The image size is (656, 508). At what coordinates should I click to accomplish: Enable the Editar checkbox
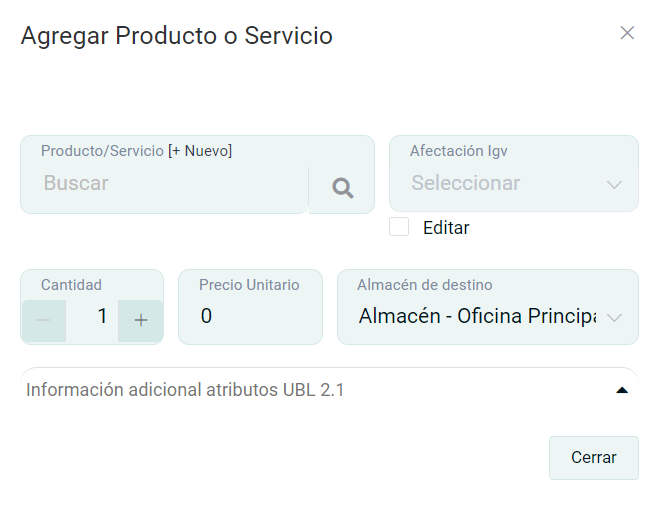point(399,227)
